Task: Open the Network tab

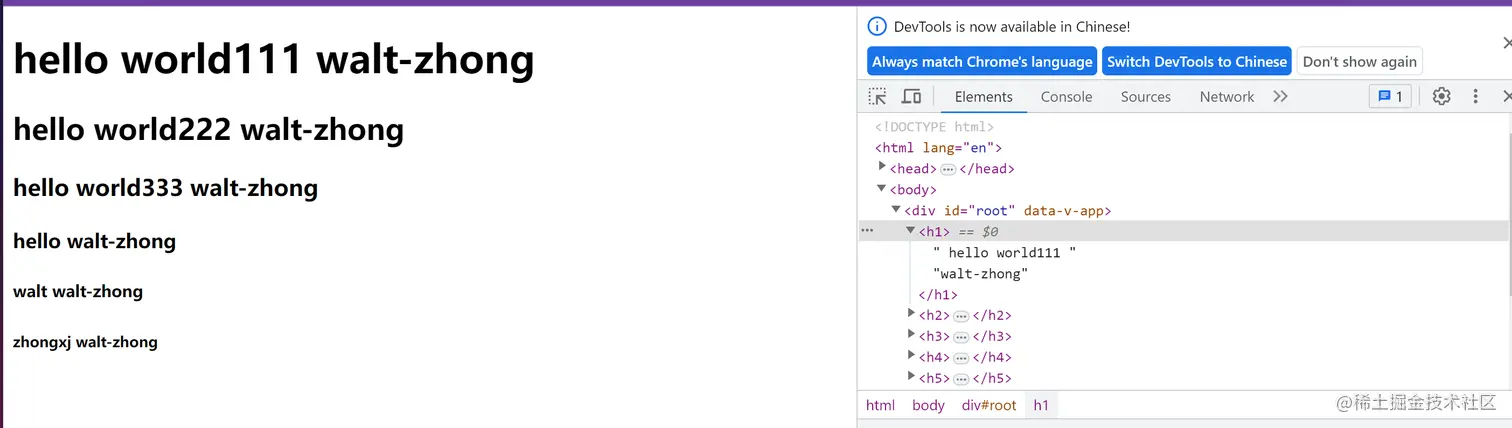Action: click(x=1227, y=96)
